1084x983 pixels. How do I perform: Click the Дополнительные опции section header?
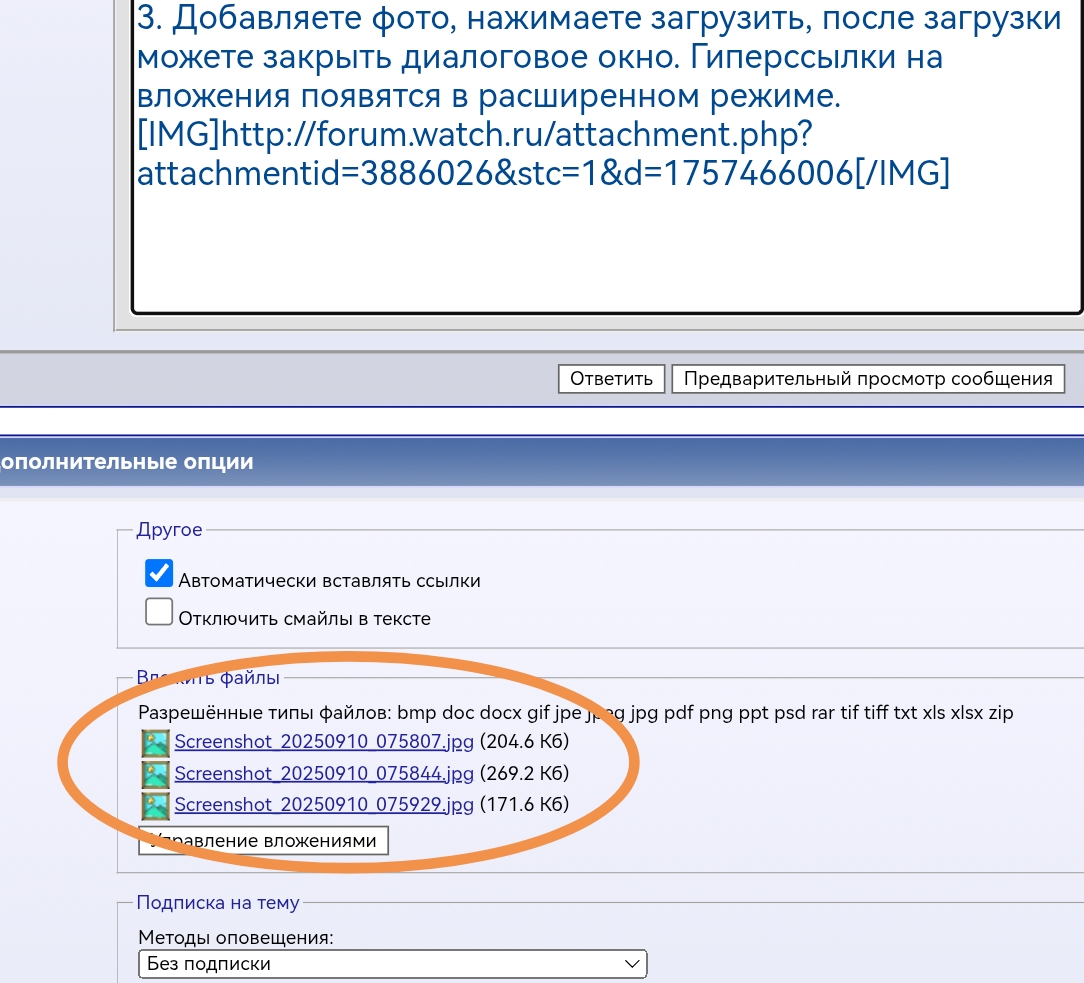125,462
